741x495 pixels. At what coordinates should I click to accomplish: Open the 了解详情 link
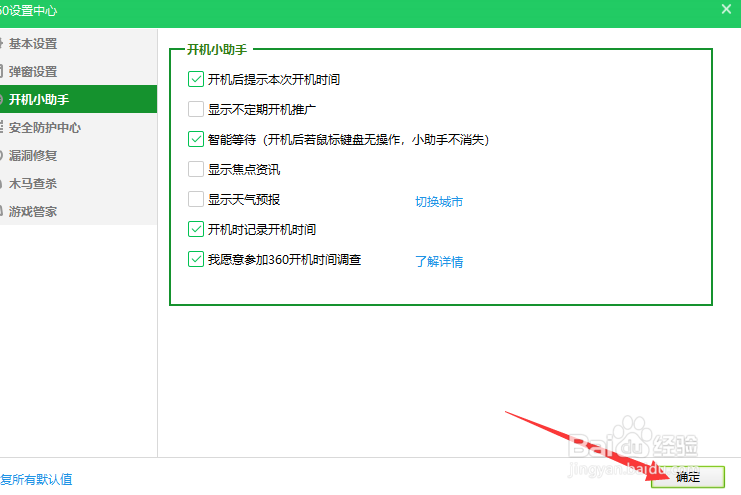(x=439, y=261)
